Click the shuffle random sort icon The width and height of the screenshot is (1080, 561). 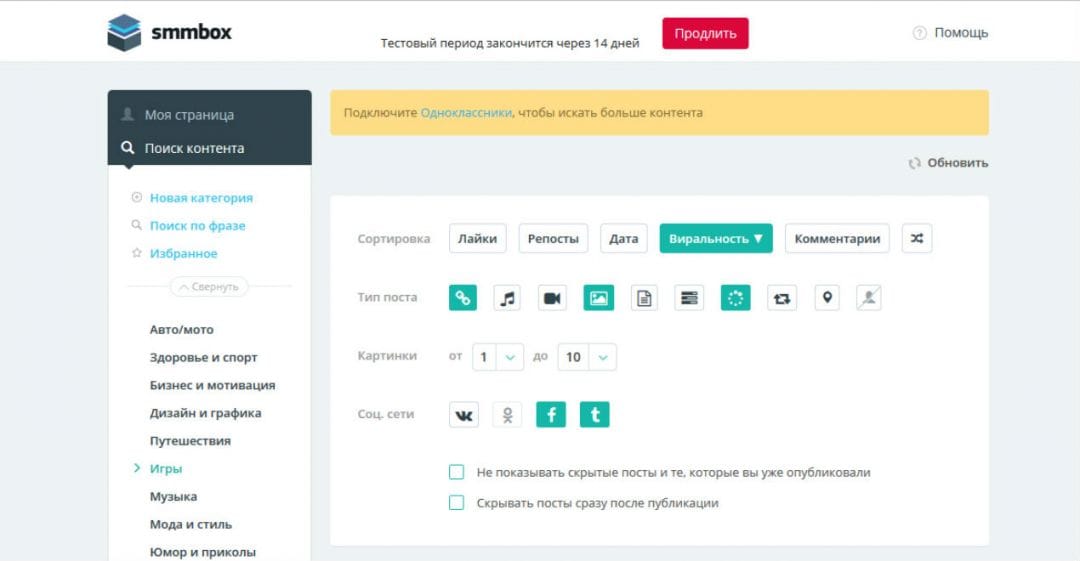pos(917,238)
